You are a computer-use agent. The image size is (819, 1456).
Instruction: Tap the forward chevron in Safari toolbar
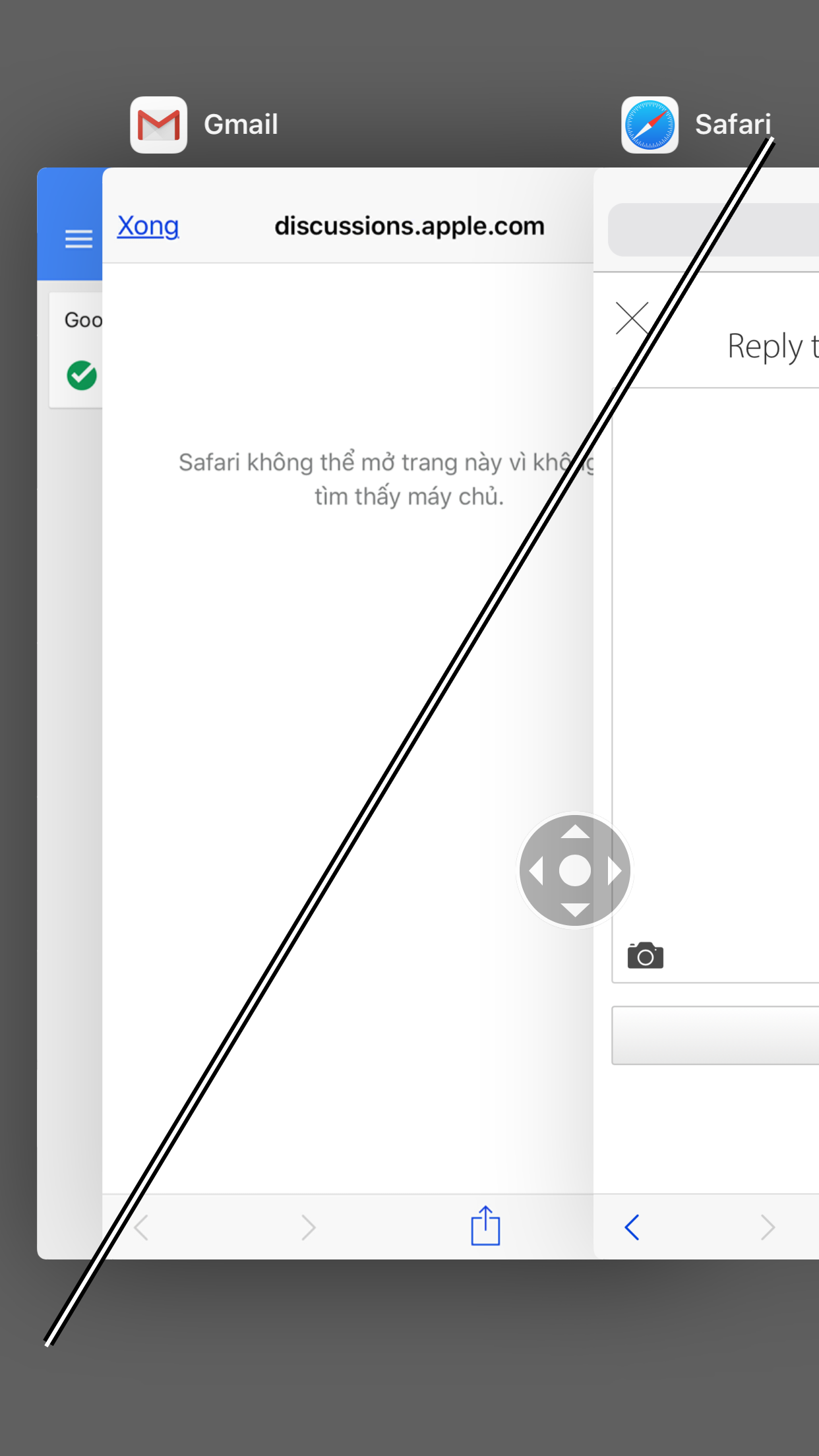tap(768, 1227)
